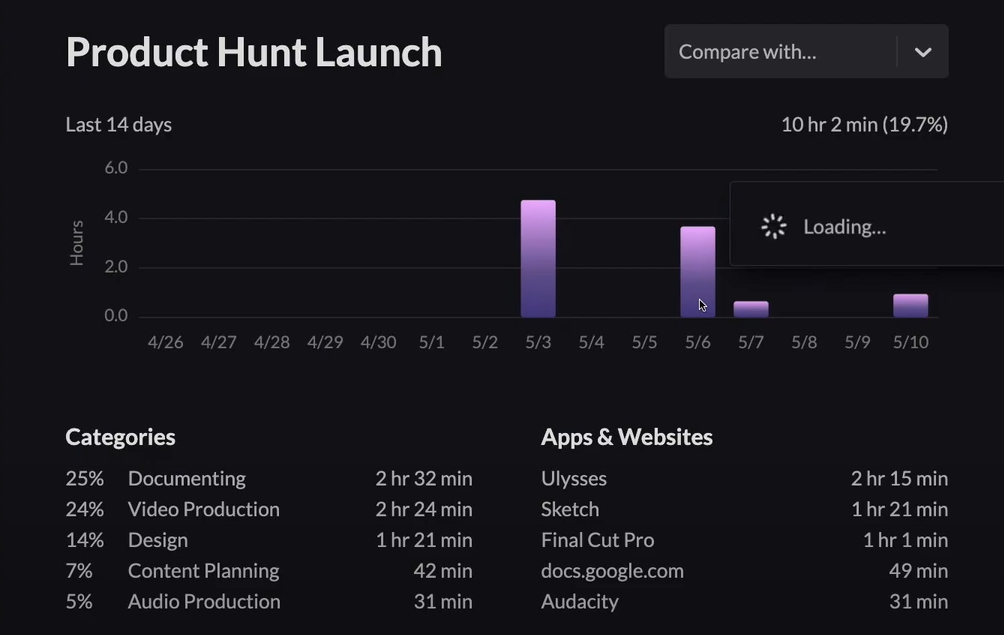Select the 5/3 bar in chart
The height and width of the screenshot is (635, 1004).
pyautogui.click(x=538, y=258)
